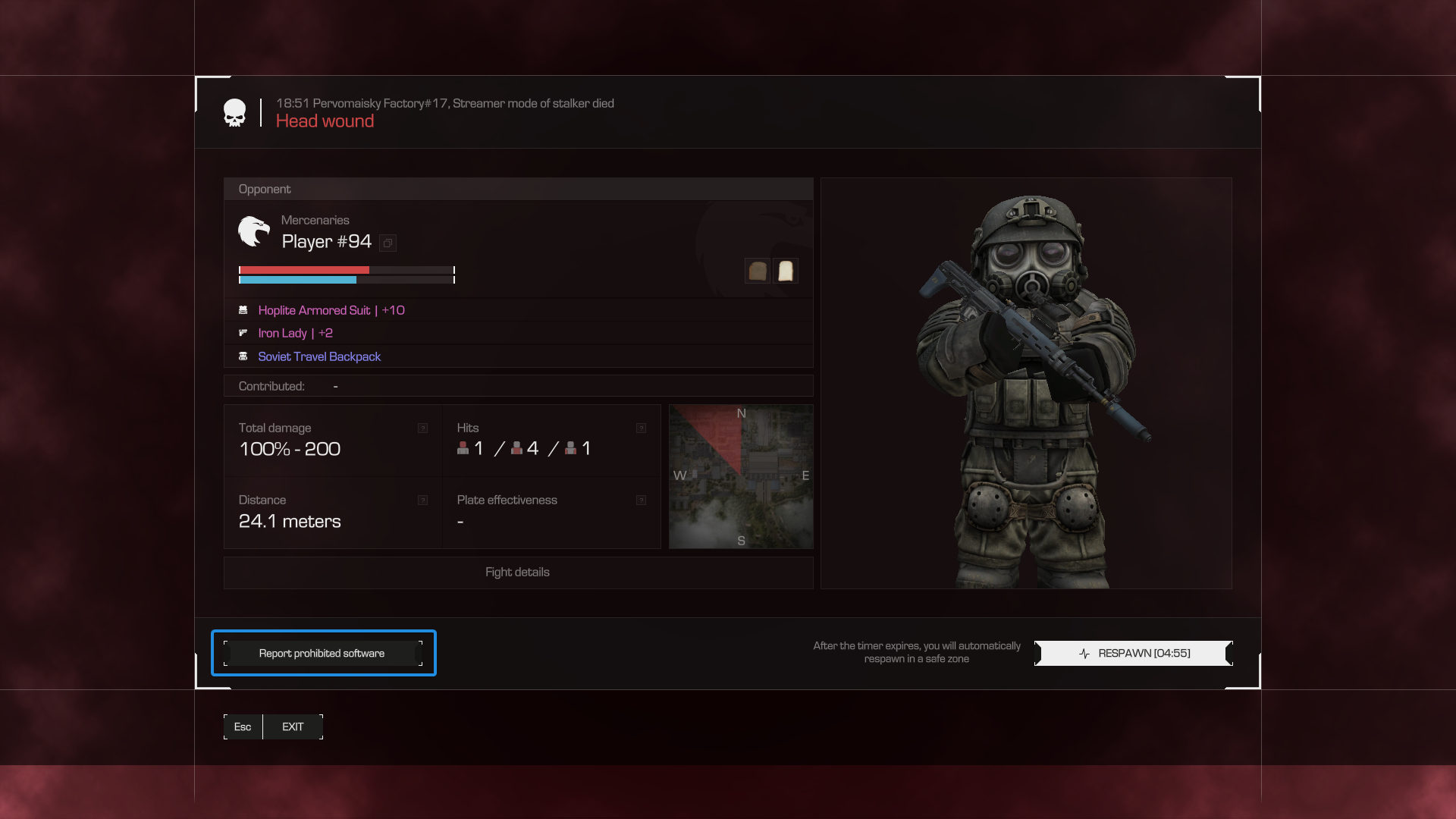Click the Distance help question-mark icon

coord(422,500)
